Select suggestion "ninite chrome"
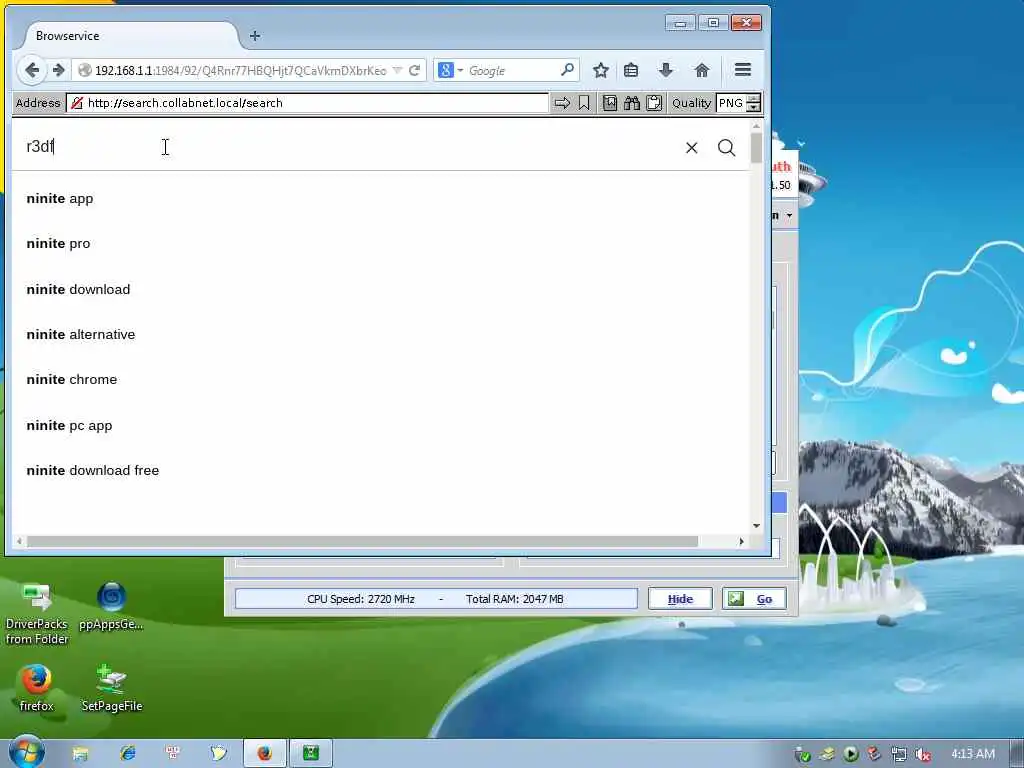The image size is (1024, 768). click(72, 379)
